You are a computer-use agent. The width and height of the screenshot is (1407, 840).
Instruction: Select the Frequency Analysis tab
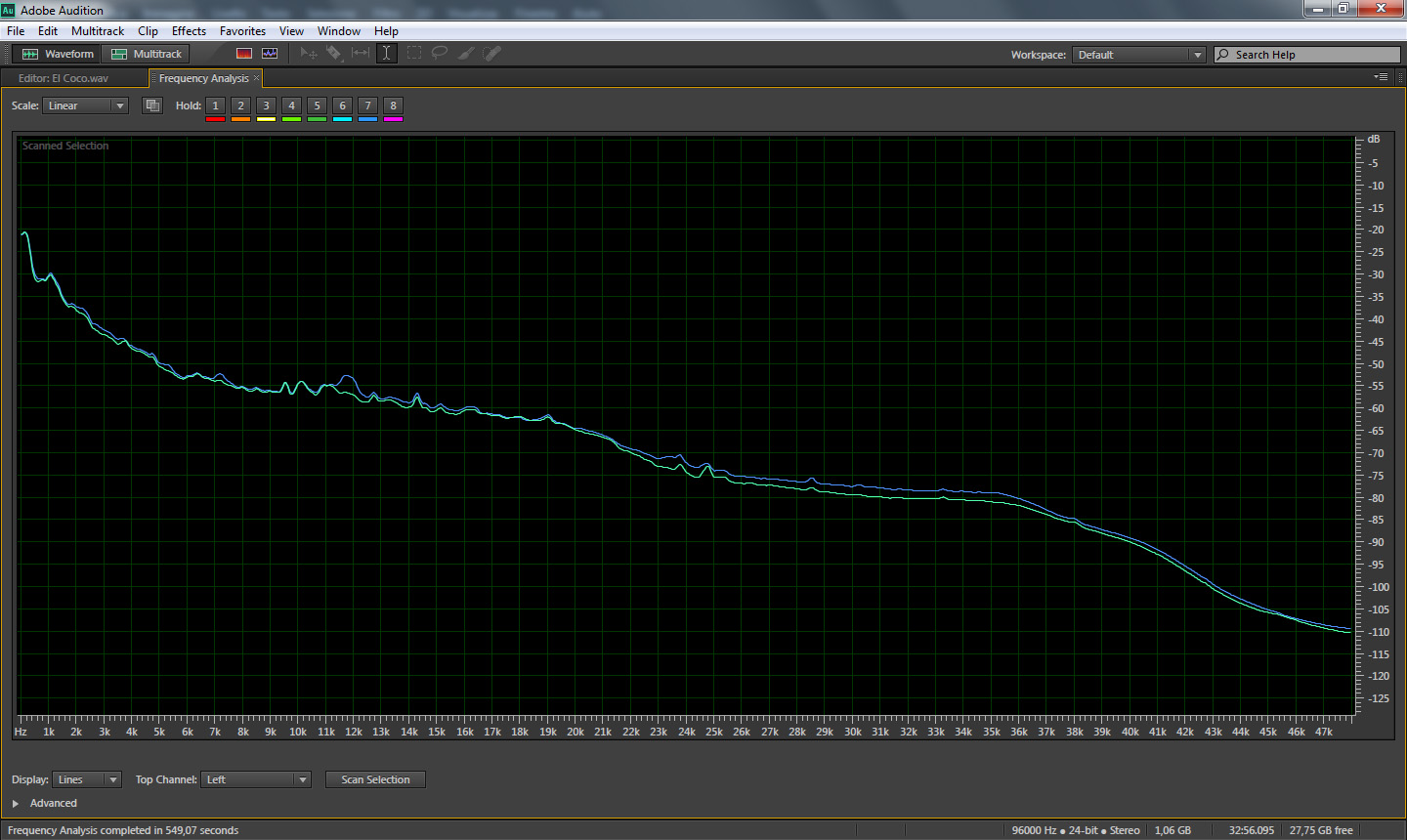[x=203, y=78]
